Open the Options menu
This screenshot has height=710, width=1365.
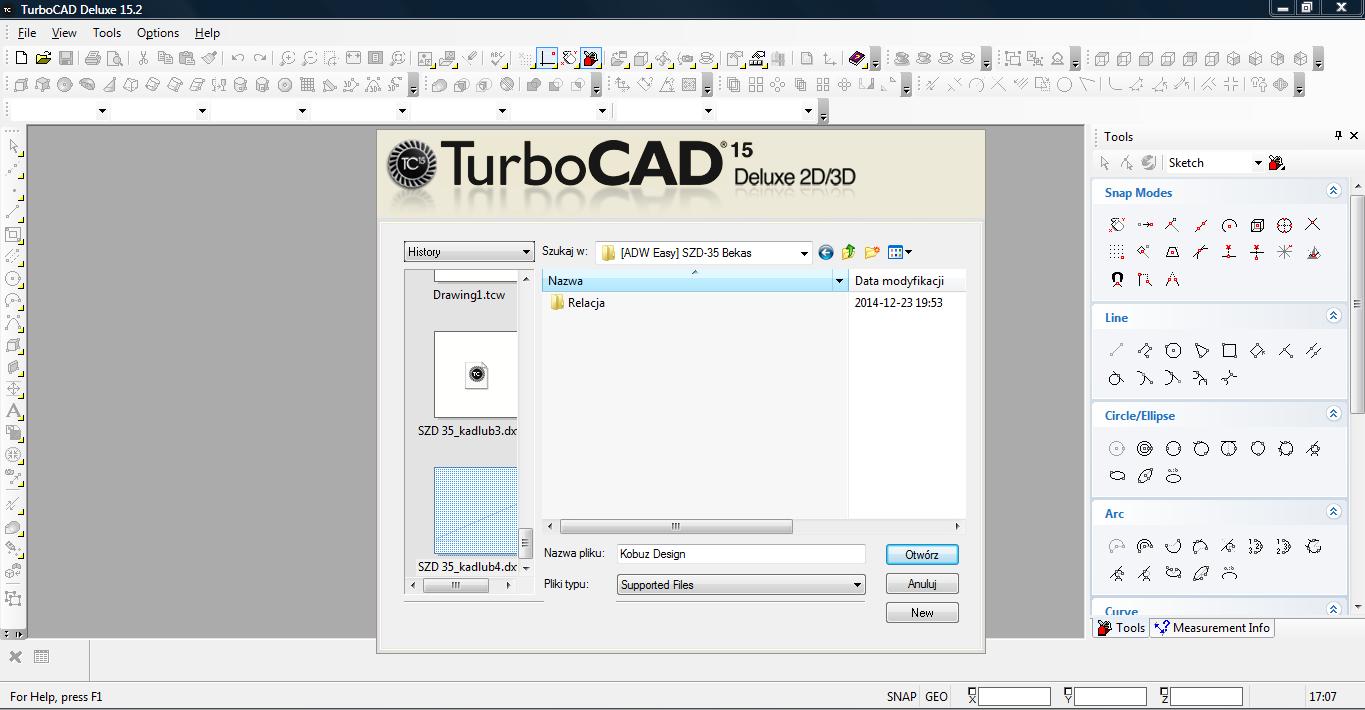(x=157, y=33)
